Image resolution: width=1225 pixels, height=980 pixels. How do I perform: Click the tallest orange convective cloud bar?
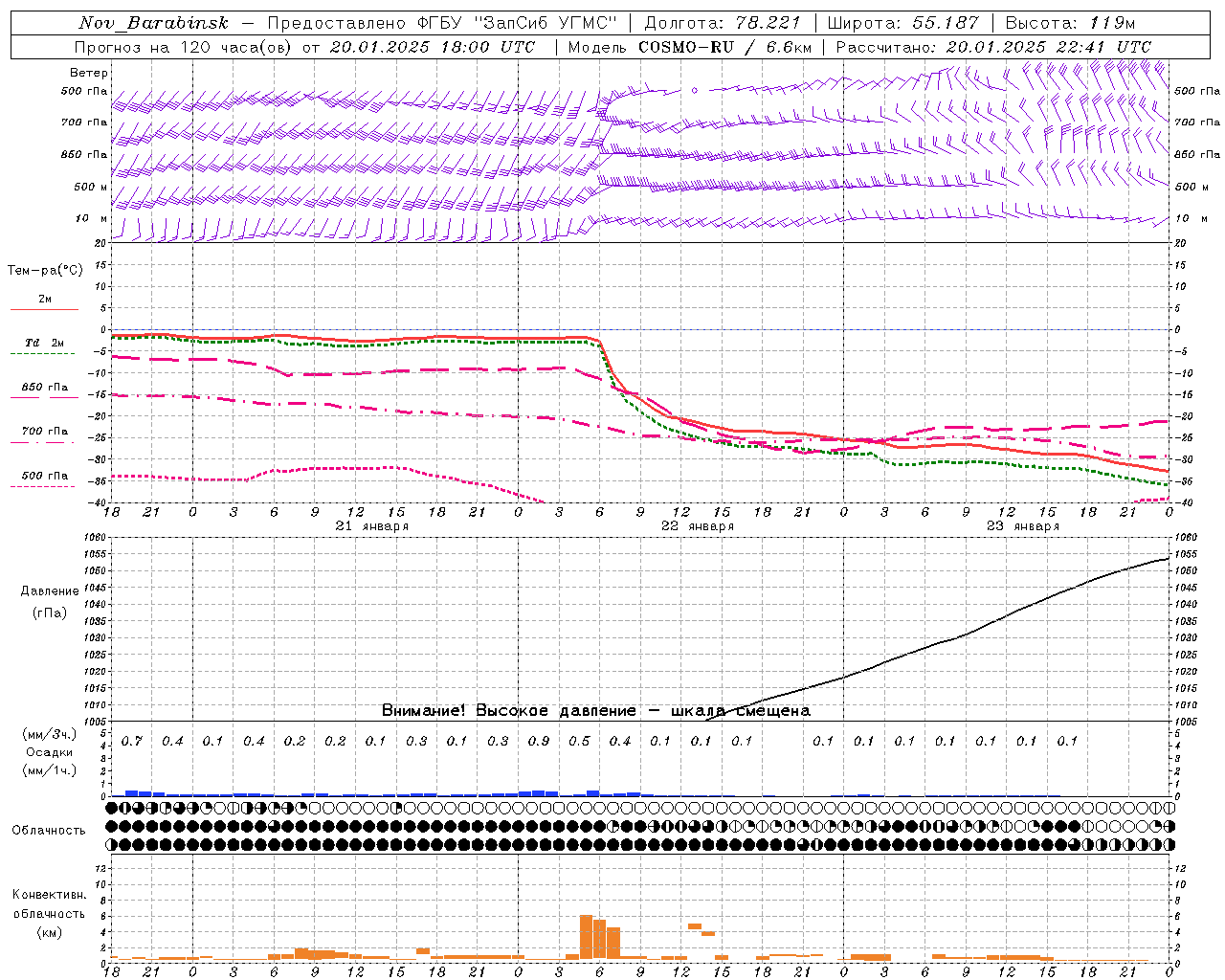[x=587, y=938]
